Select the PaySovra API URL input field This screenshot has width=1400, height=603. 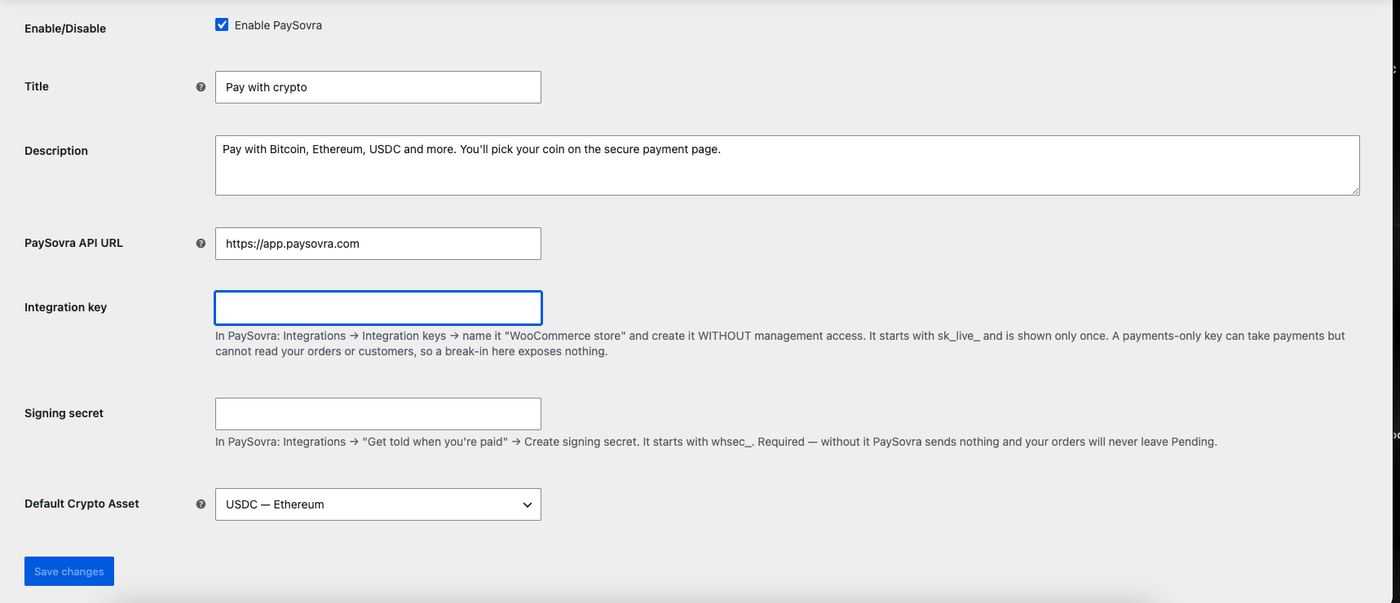[378, 243]
